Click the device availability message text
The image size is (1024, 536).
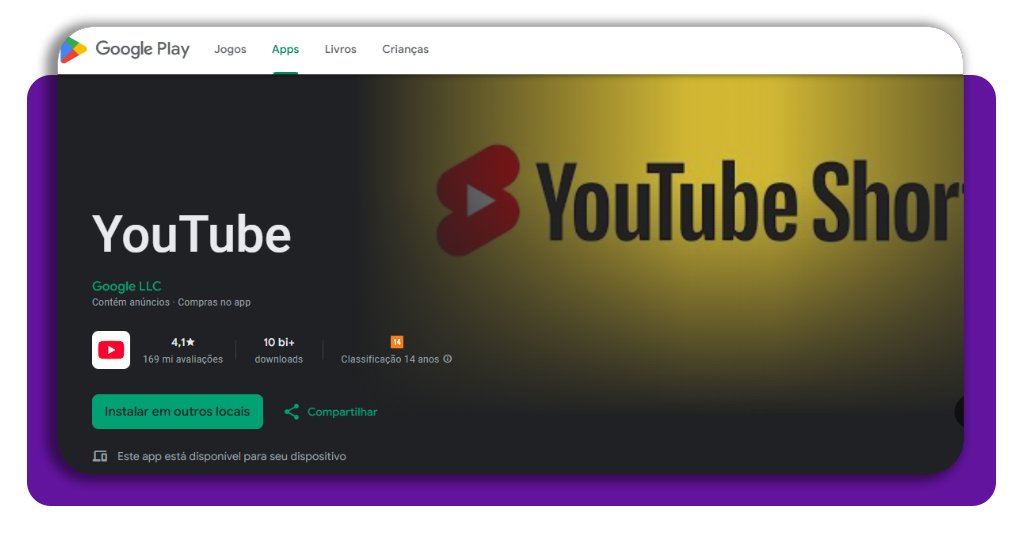coord(231,456)
